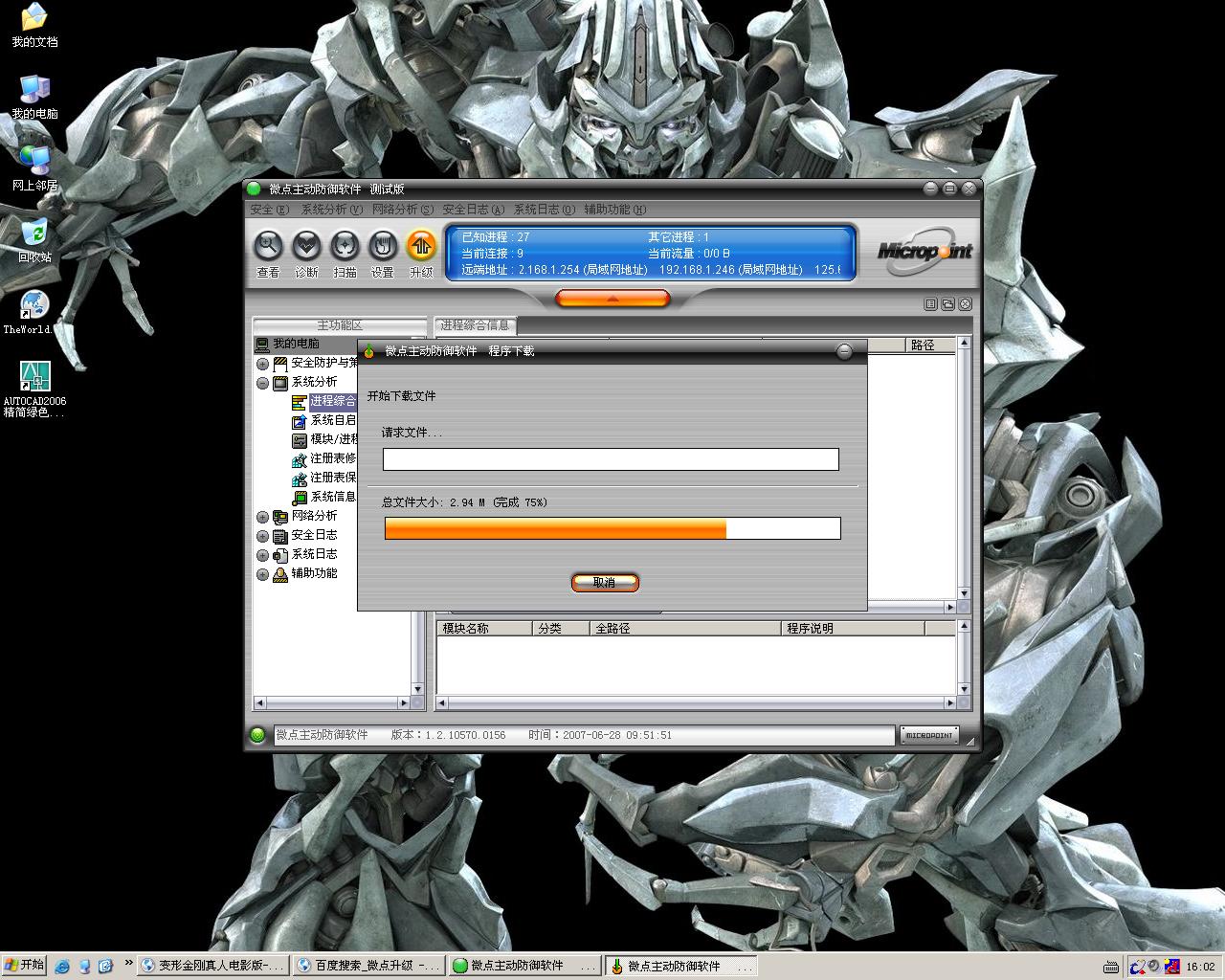
Task: Click the 扫描 scan toolbar icon
Action: 345,247
